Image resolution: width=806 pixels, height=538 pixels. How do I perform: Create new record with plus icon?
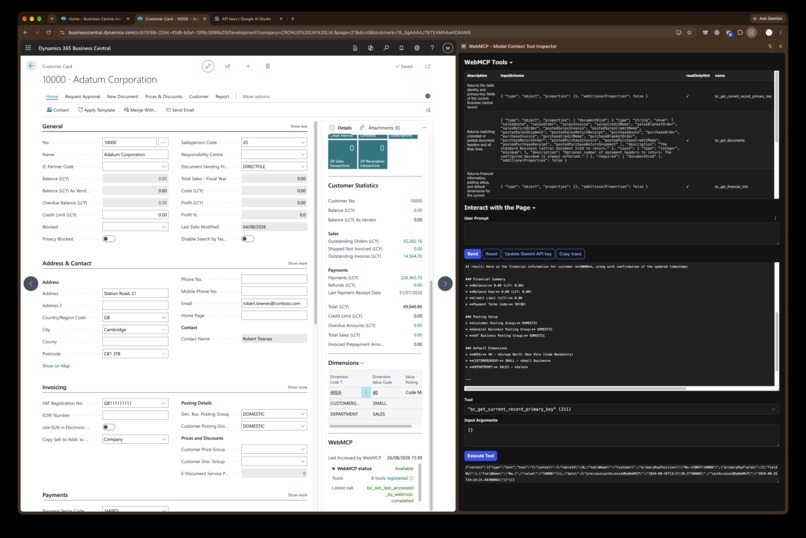[x=248, y=66]
